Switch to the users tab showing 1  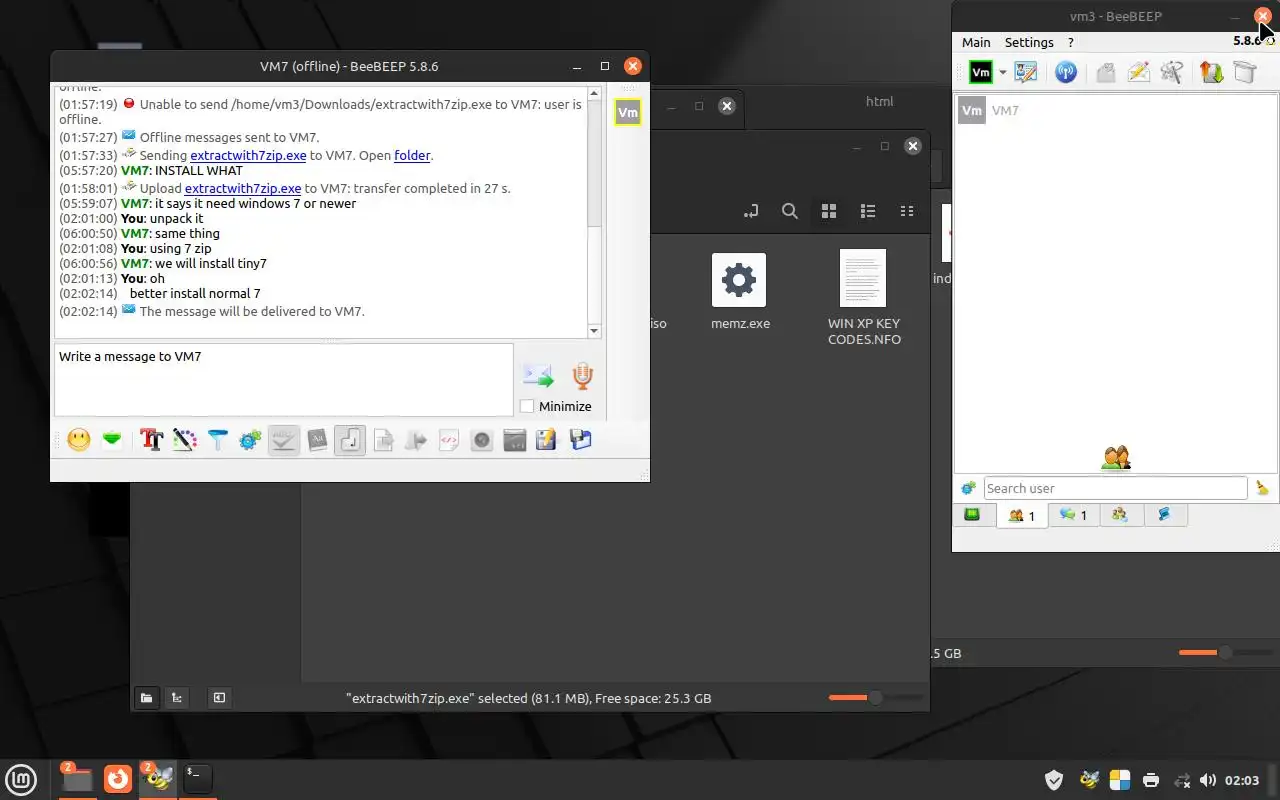(1021, 515)
